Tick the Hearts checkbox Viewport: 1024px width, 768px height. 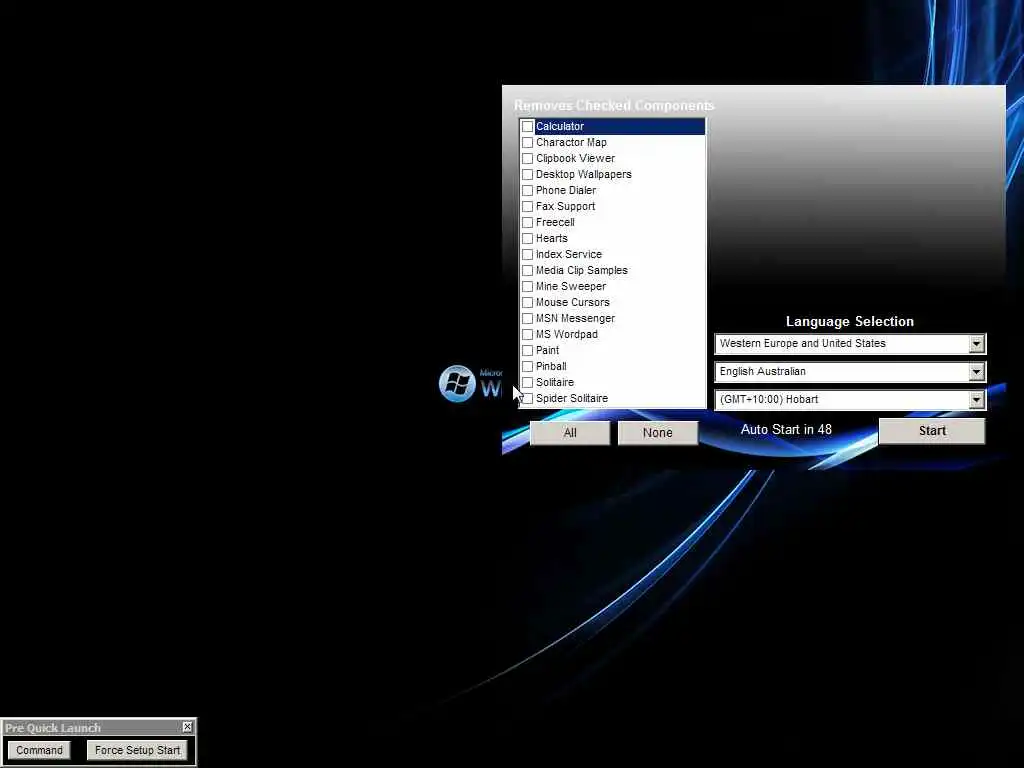point(528,238)
